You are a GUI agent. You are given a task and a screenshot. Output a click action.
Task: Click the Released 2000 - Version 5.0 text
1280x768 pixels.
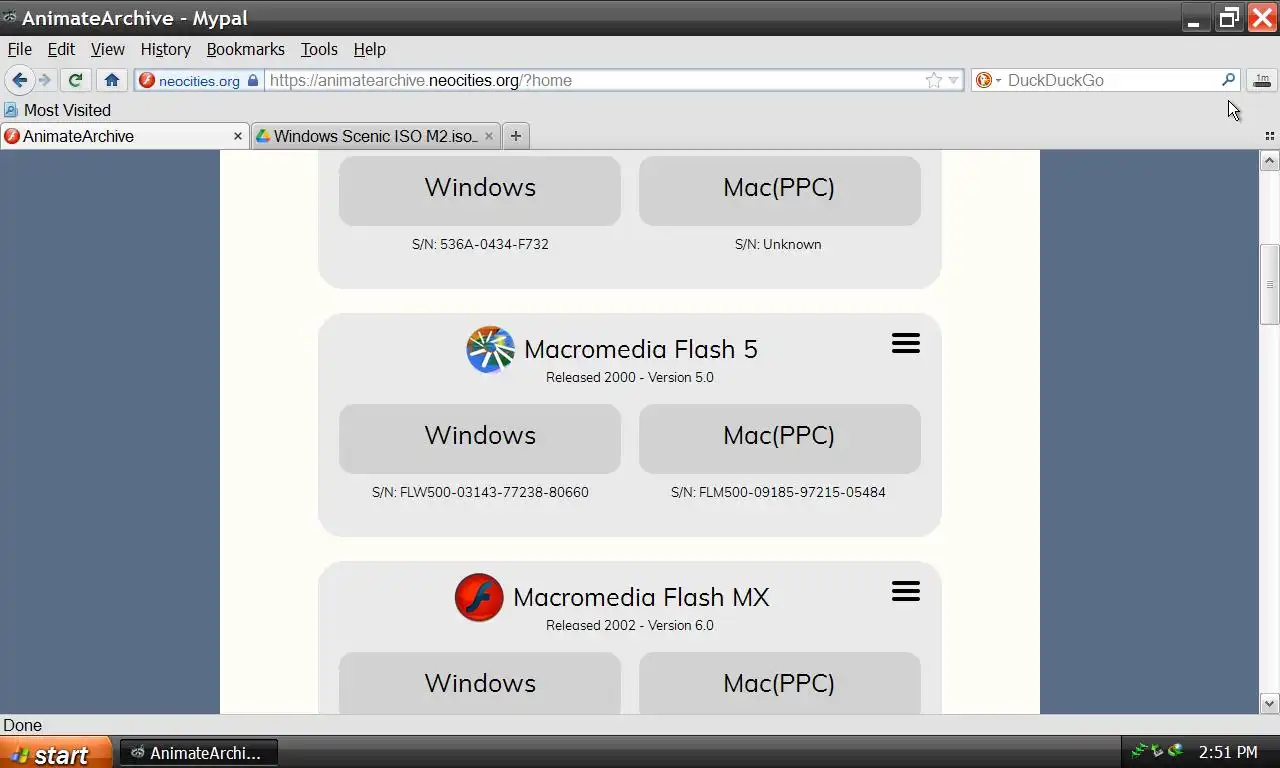pos(630,377)
